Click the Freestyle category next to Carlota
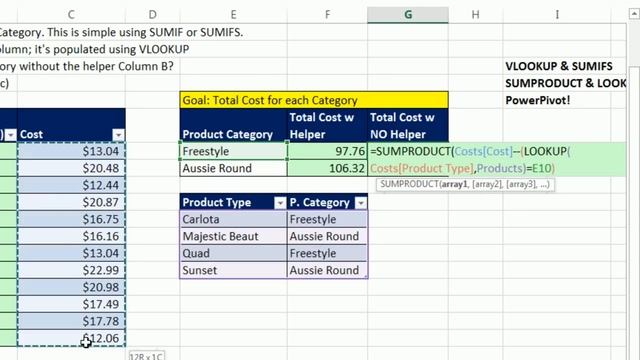The height and width of the screenshot is (360, 640). tap(327, 220)
